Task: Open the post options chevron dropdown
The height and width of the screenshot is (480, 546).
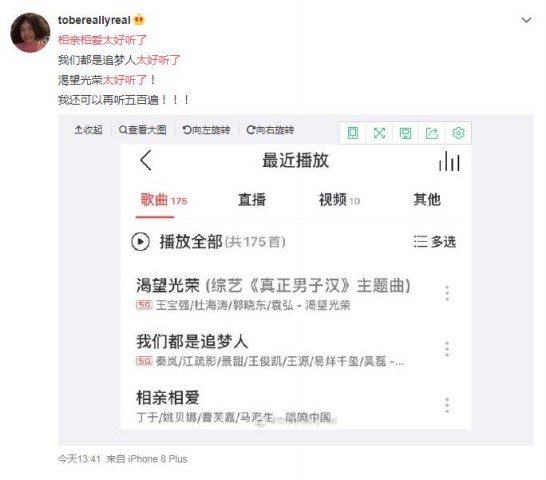Action: [526, 21]
